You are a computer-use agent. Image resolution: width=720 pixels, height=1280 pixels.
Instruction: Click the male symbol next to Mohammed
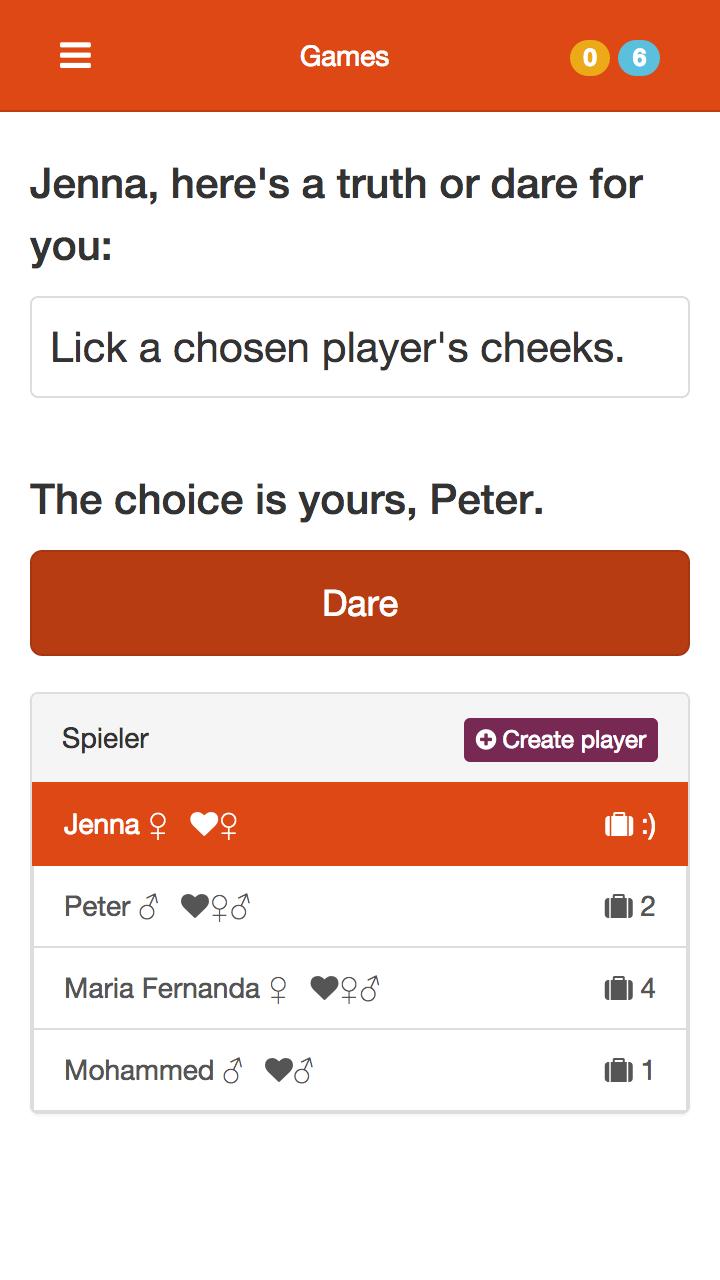231,1070
